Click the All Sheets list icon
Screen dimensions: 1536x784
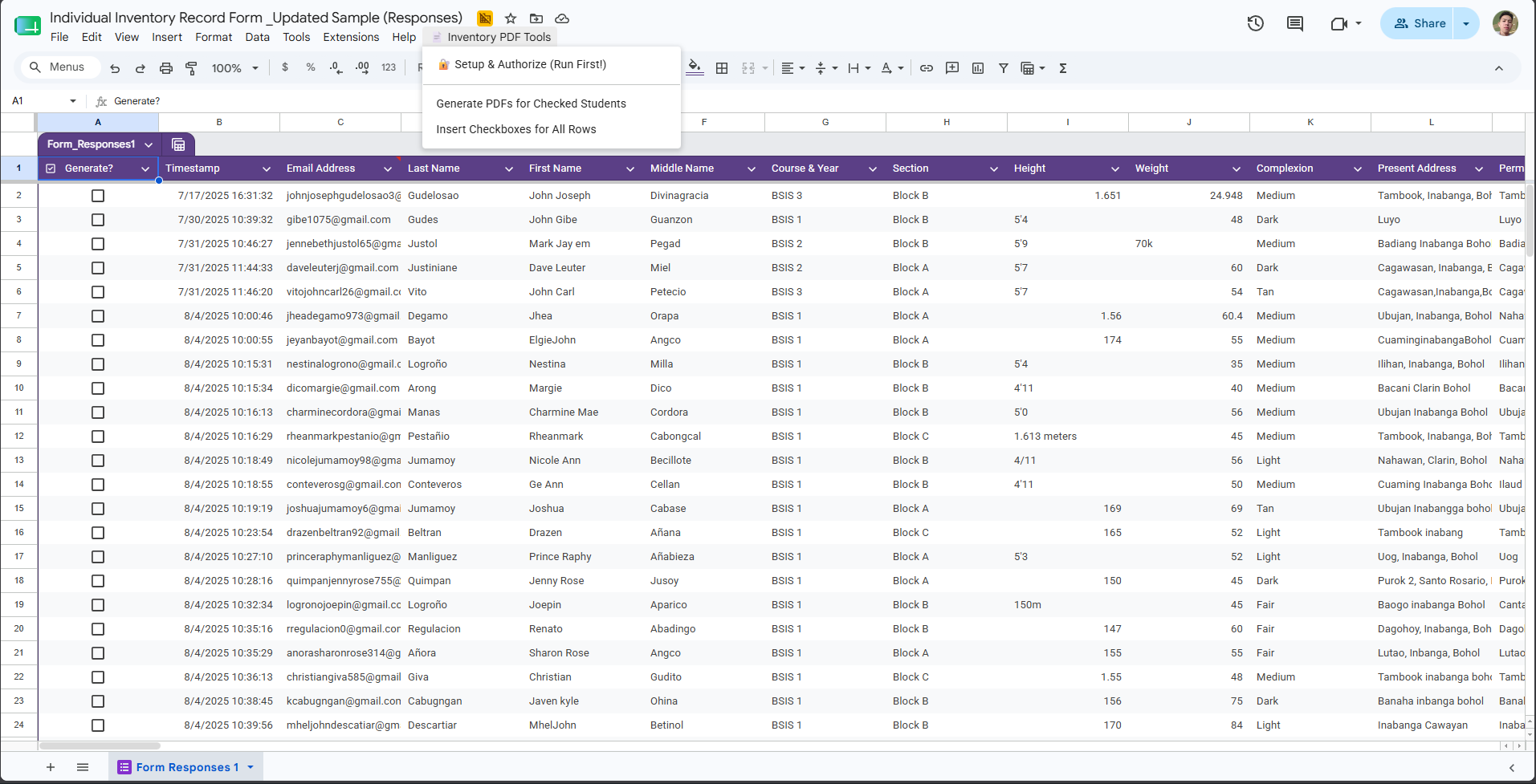tap(83, 767)
